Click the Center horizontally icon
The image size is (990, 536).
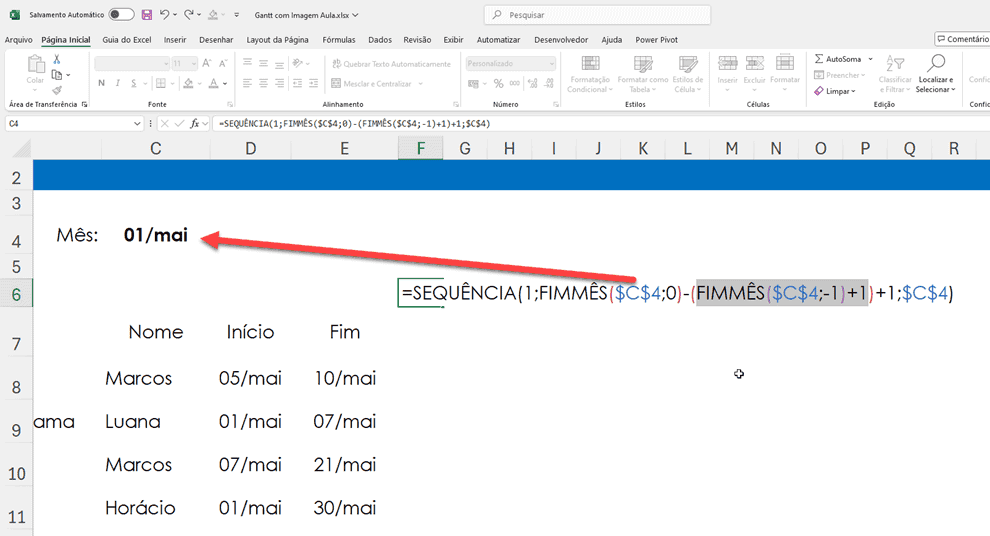pyautogui.click(x=263, y=83)
